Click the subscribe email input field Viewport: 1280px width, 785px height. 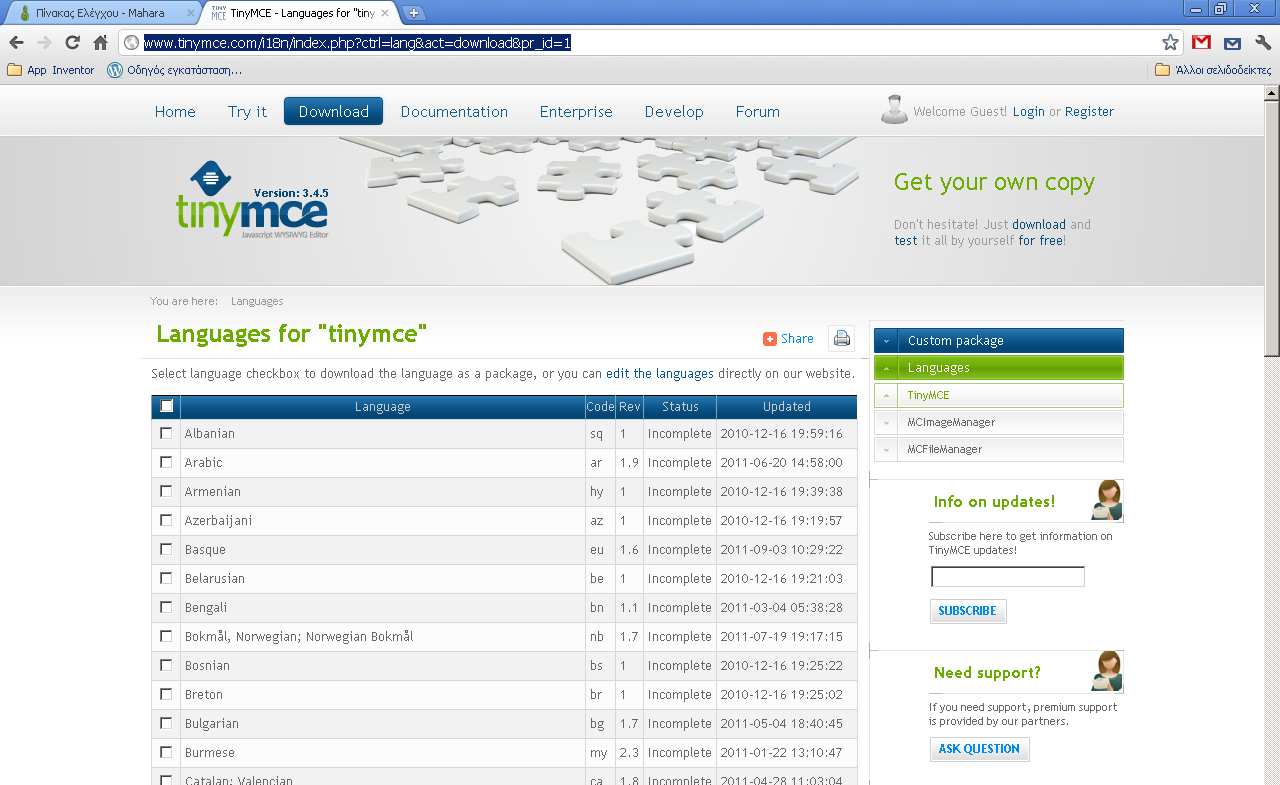pos(1008,577)
